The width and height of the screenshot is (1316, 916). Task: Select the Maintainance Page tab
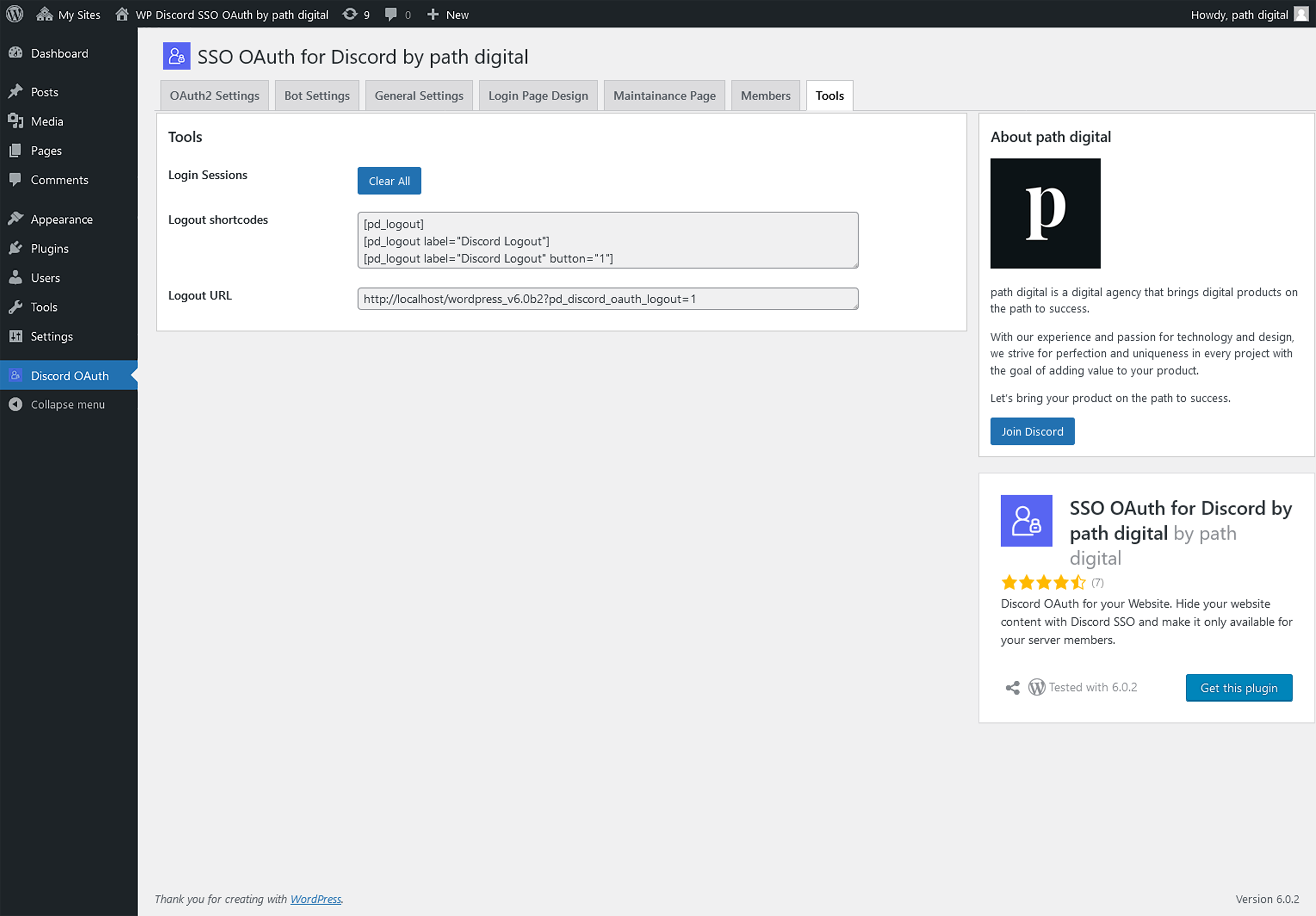(x=664, y=96)
